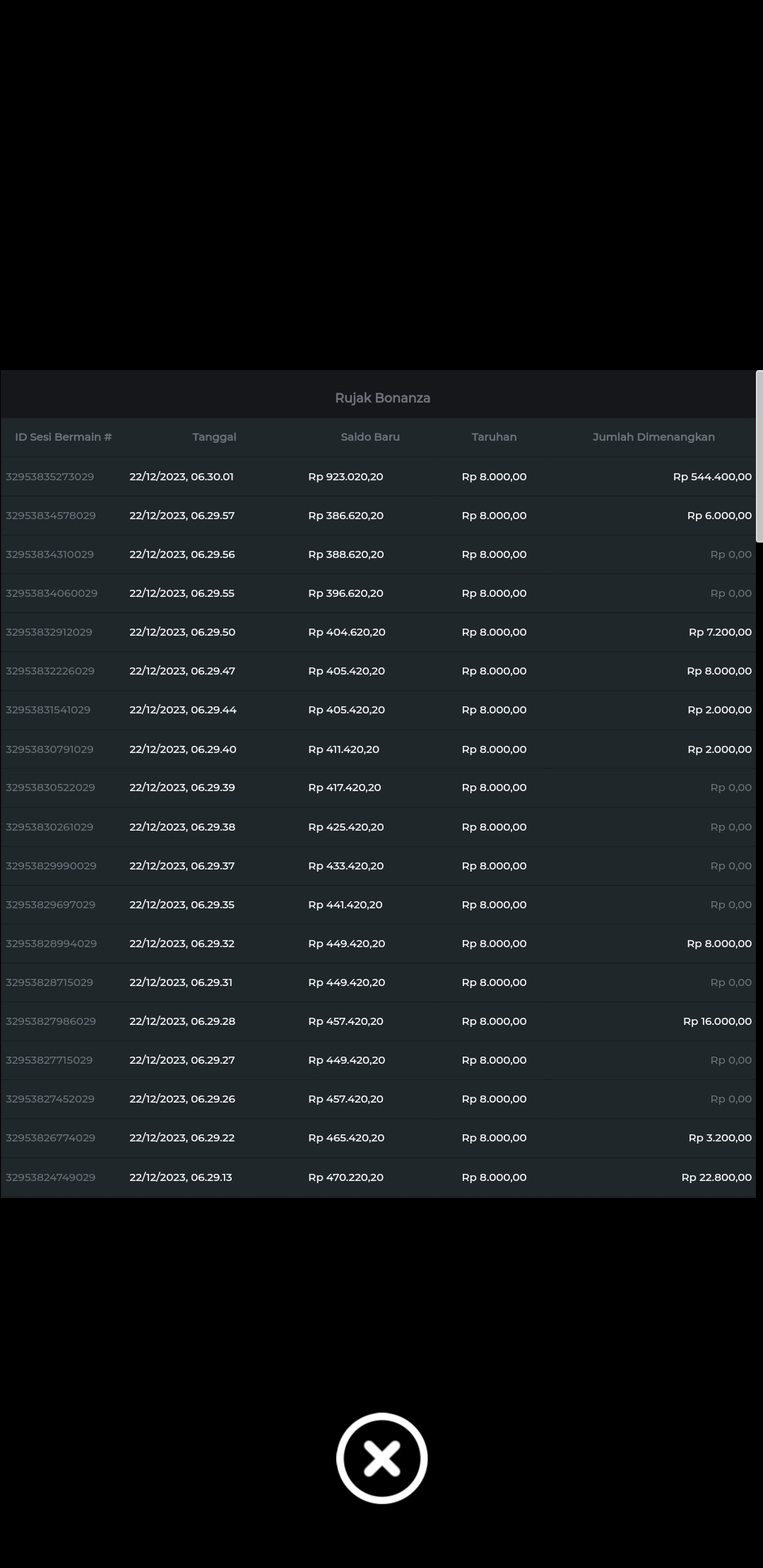Close the history popup with X icon
Viewport: 763px width, 1568px height.
tap(381, 1458)
